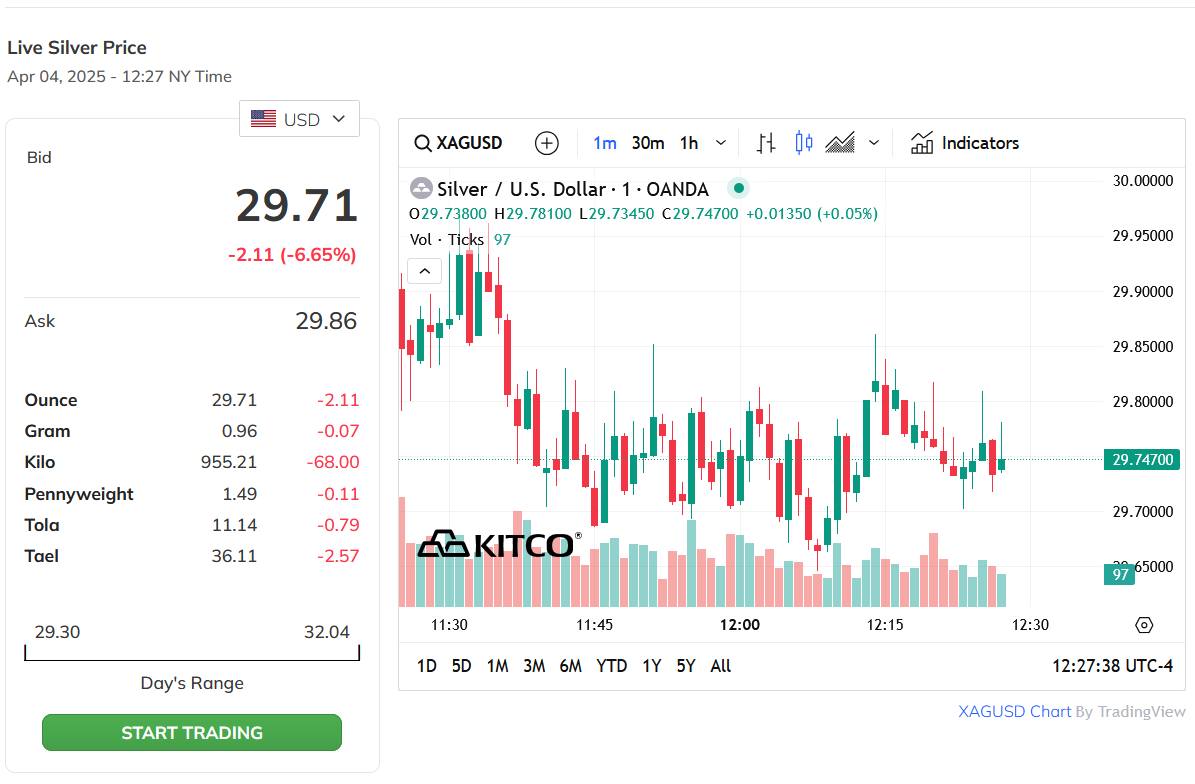The height and width of the screenshot is (784, 1195).
Task: Click the Day's Range bar
Action: [x=192, y=653]
